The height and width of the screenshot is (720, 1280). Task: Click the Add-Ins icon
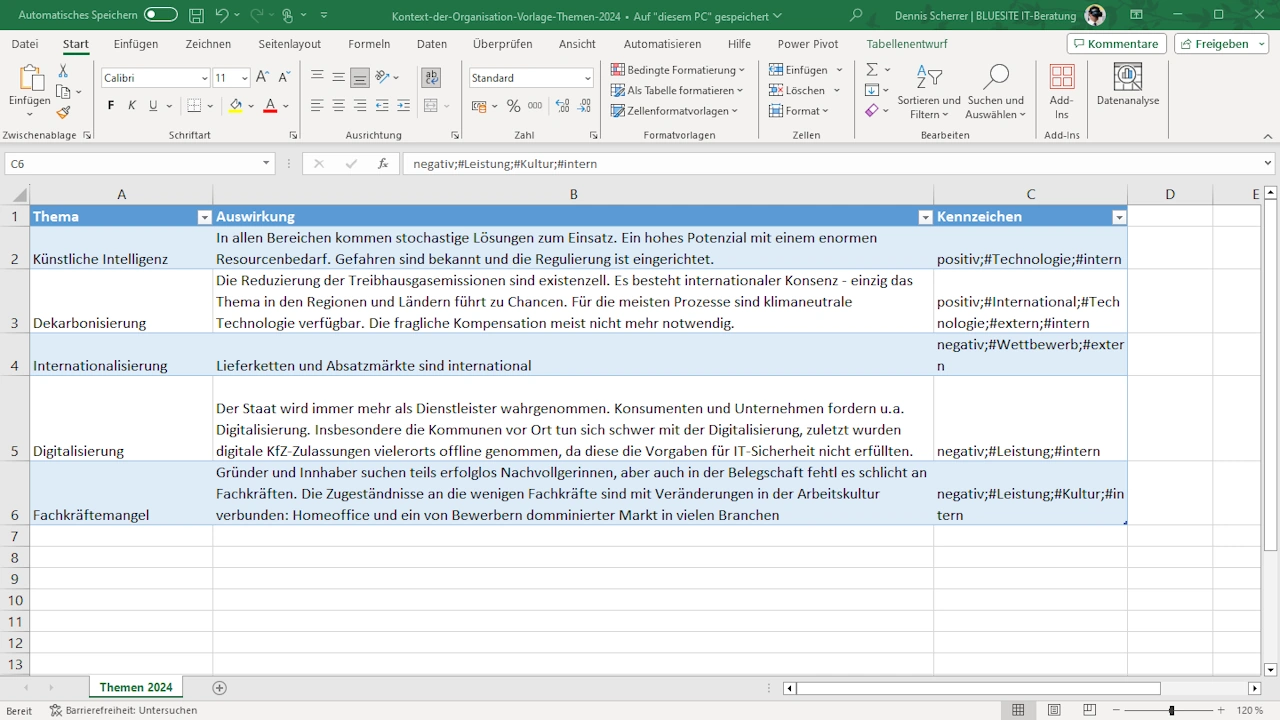tap(1061, 88)
